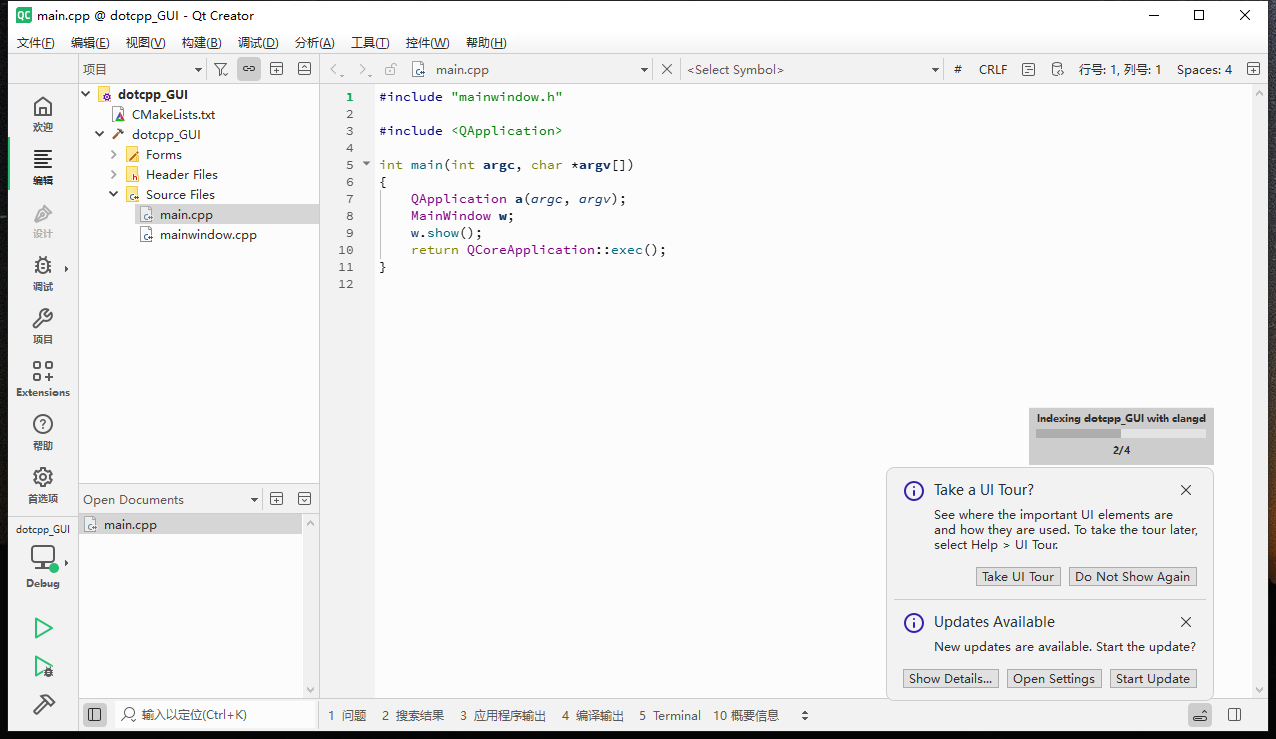Open the Select Symbol dropdown

[812, 70]
